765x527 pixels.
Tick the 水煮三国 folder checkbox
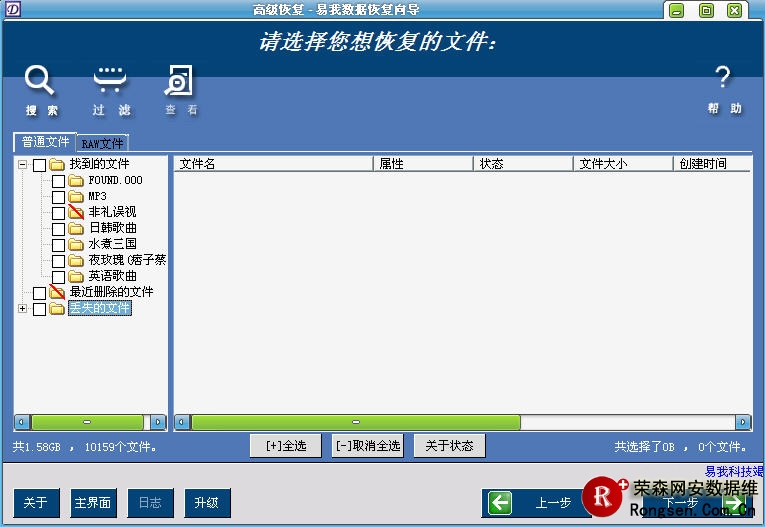coord(58,244)
